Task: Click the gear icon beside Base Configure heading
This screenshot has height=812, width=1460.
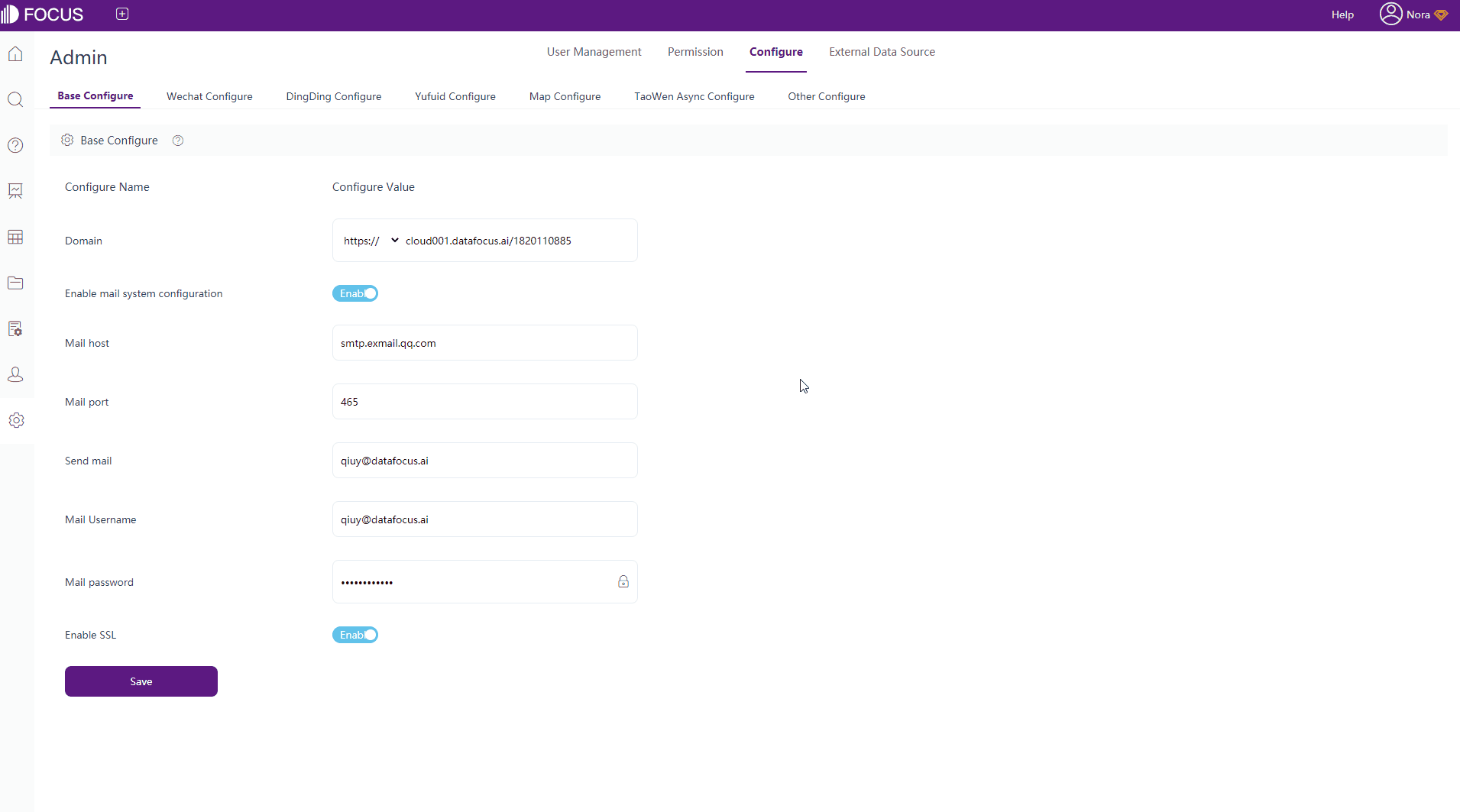Action: 67,140
